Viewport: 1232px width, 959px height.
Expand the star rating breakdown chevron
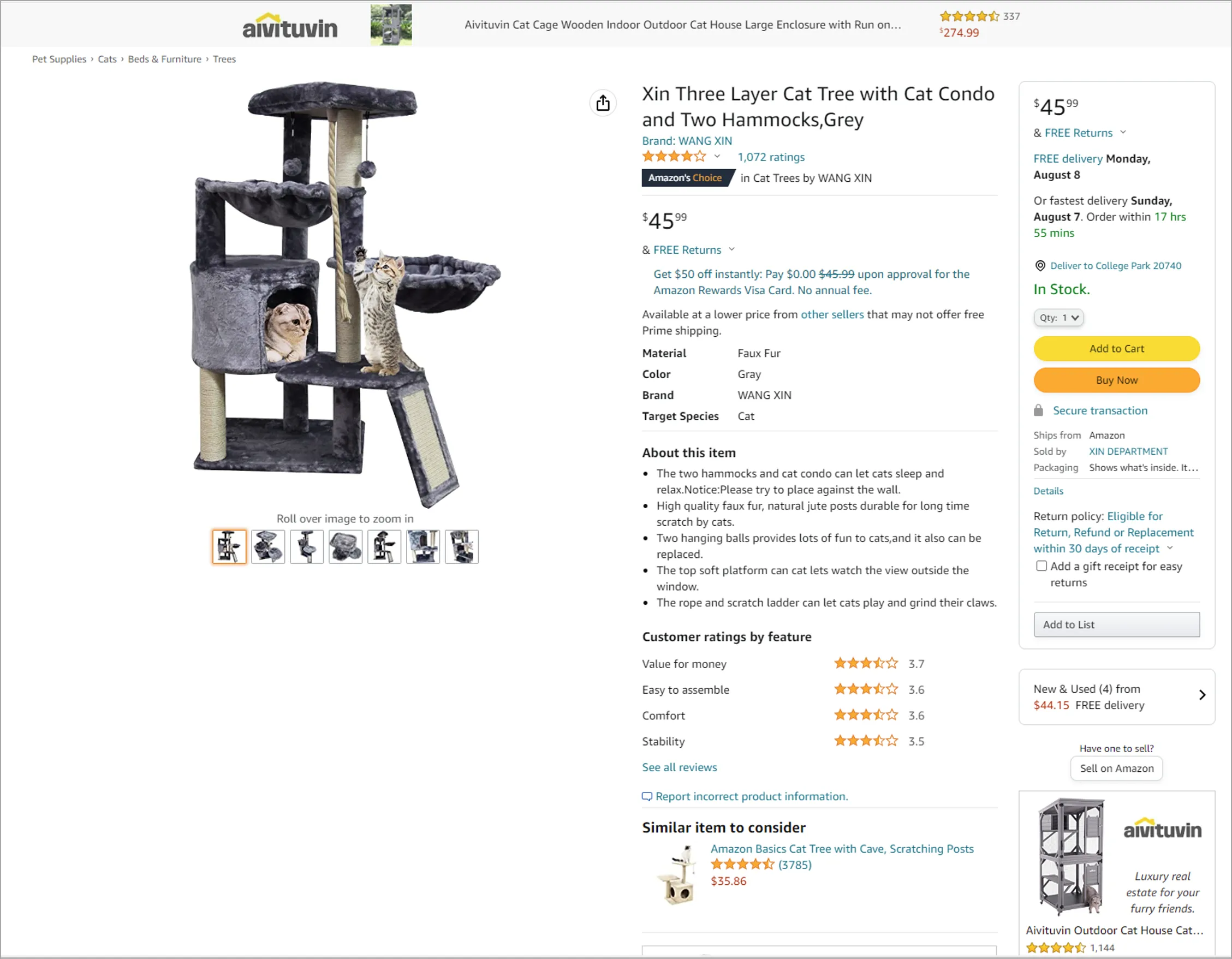[717, 157]
